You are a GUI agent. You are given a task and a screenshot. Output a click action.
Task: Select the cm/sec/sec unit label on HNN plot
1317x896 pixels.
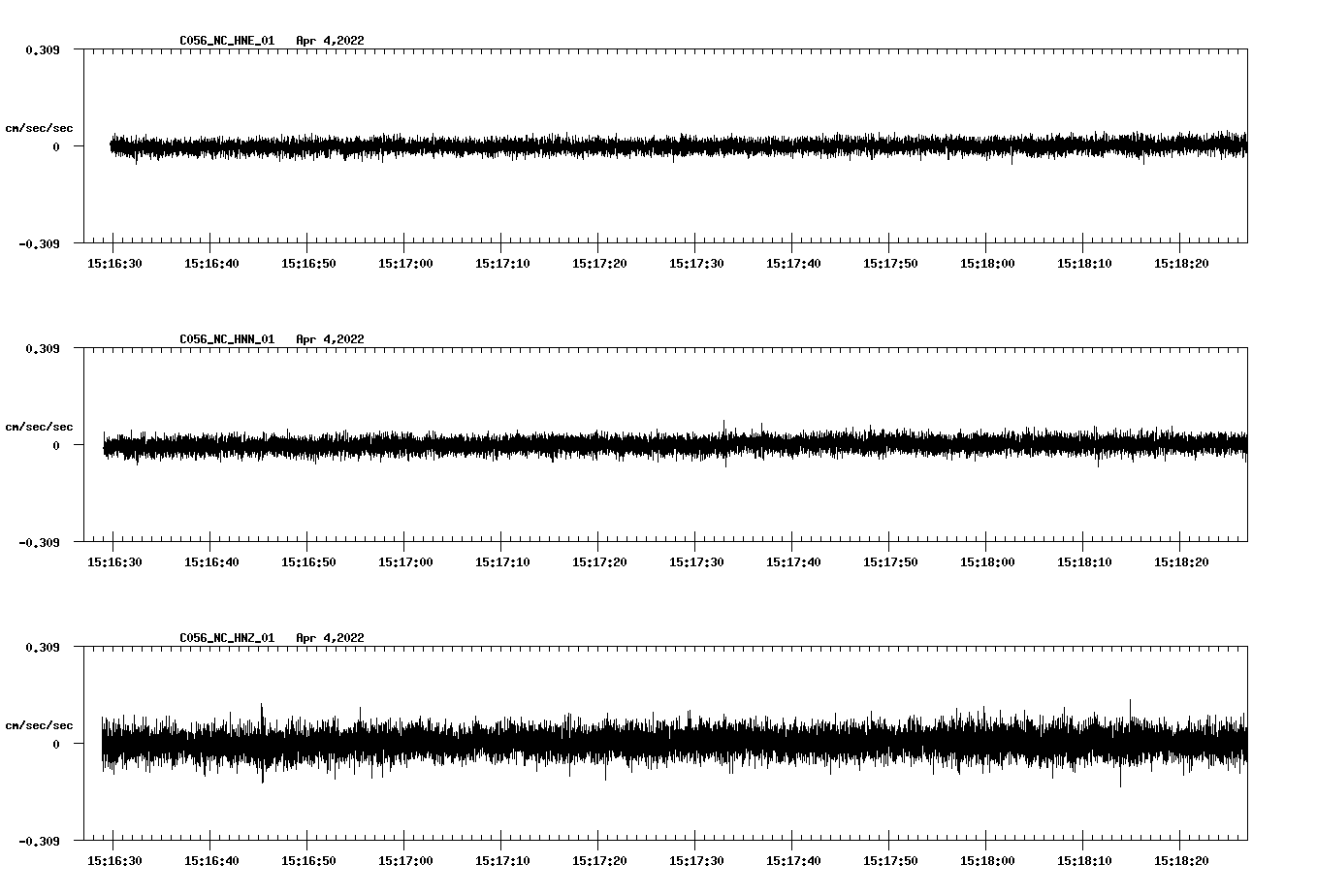[39, 427]
